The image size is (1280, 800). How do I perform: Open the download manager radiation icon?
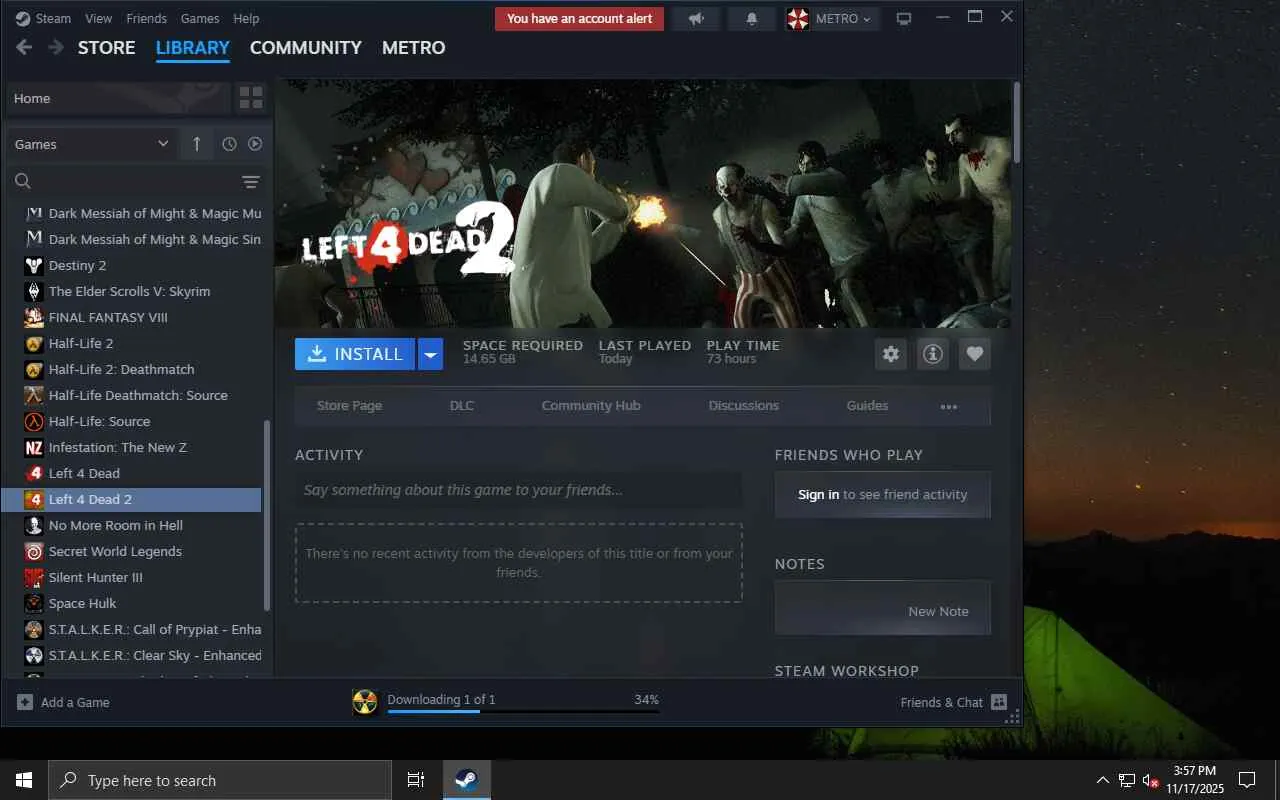tap(366, 702)
